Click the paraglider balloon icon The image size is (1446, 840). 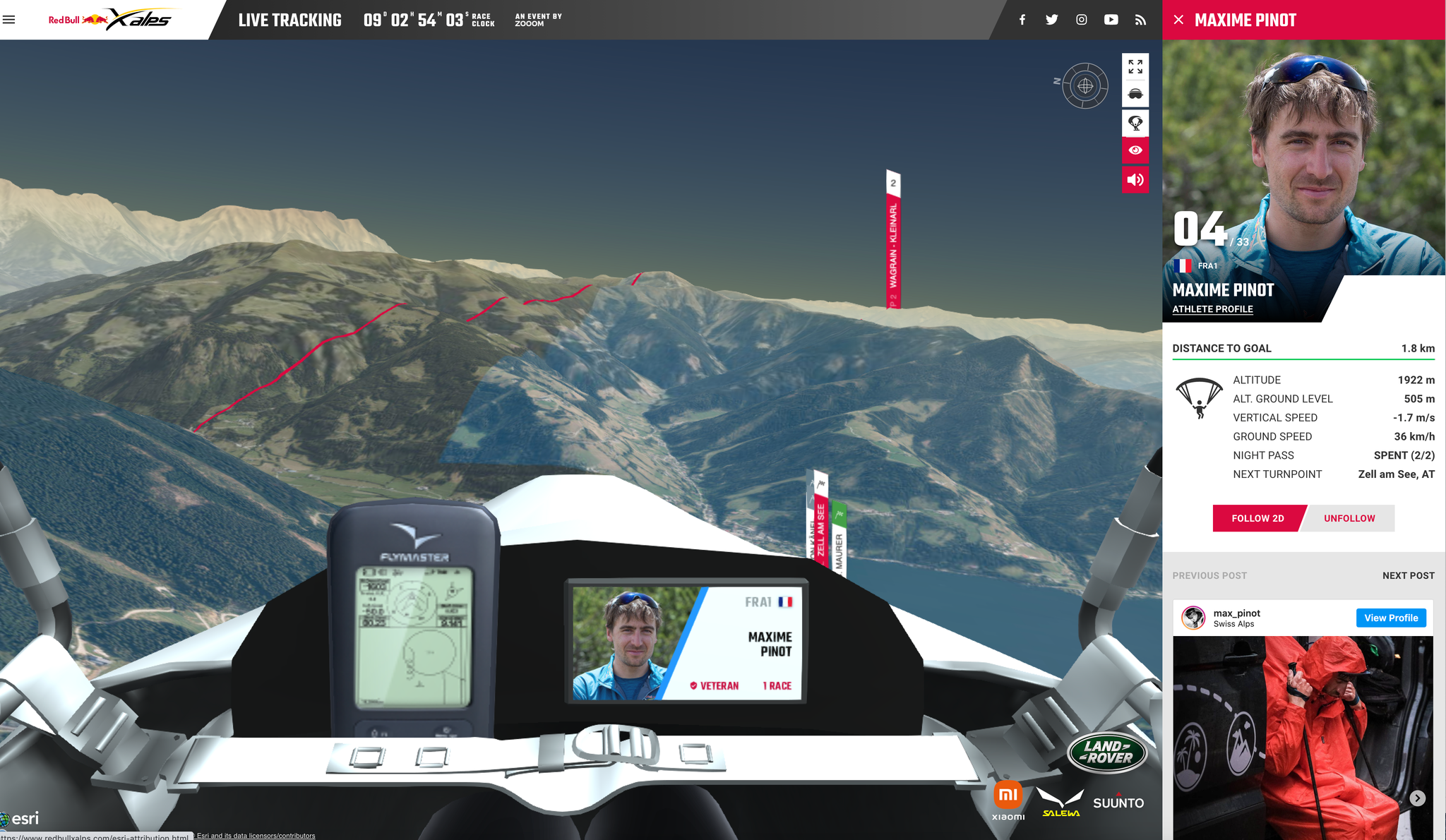point(1135,123)
